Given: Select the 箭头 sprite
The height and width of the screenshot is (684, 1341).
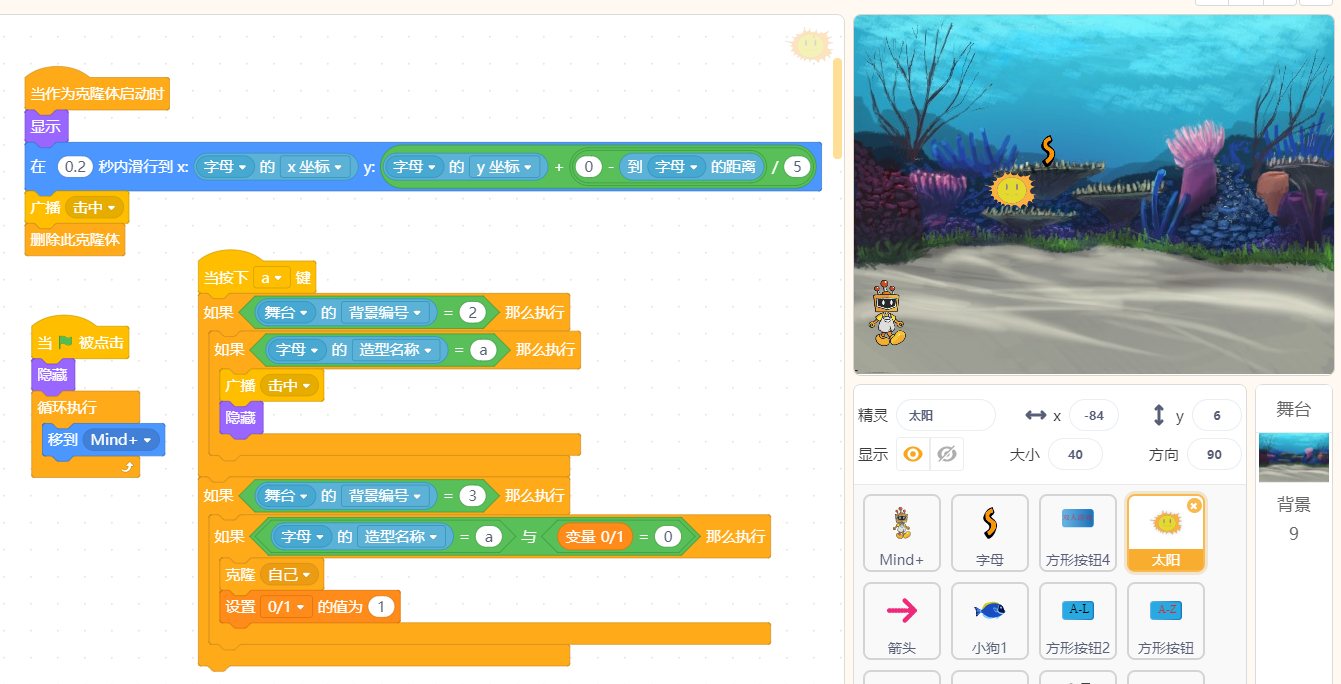Looking at the screenshot, I should pos(902,622).
